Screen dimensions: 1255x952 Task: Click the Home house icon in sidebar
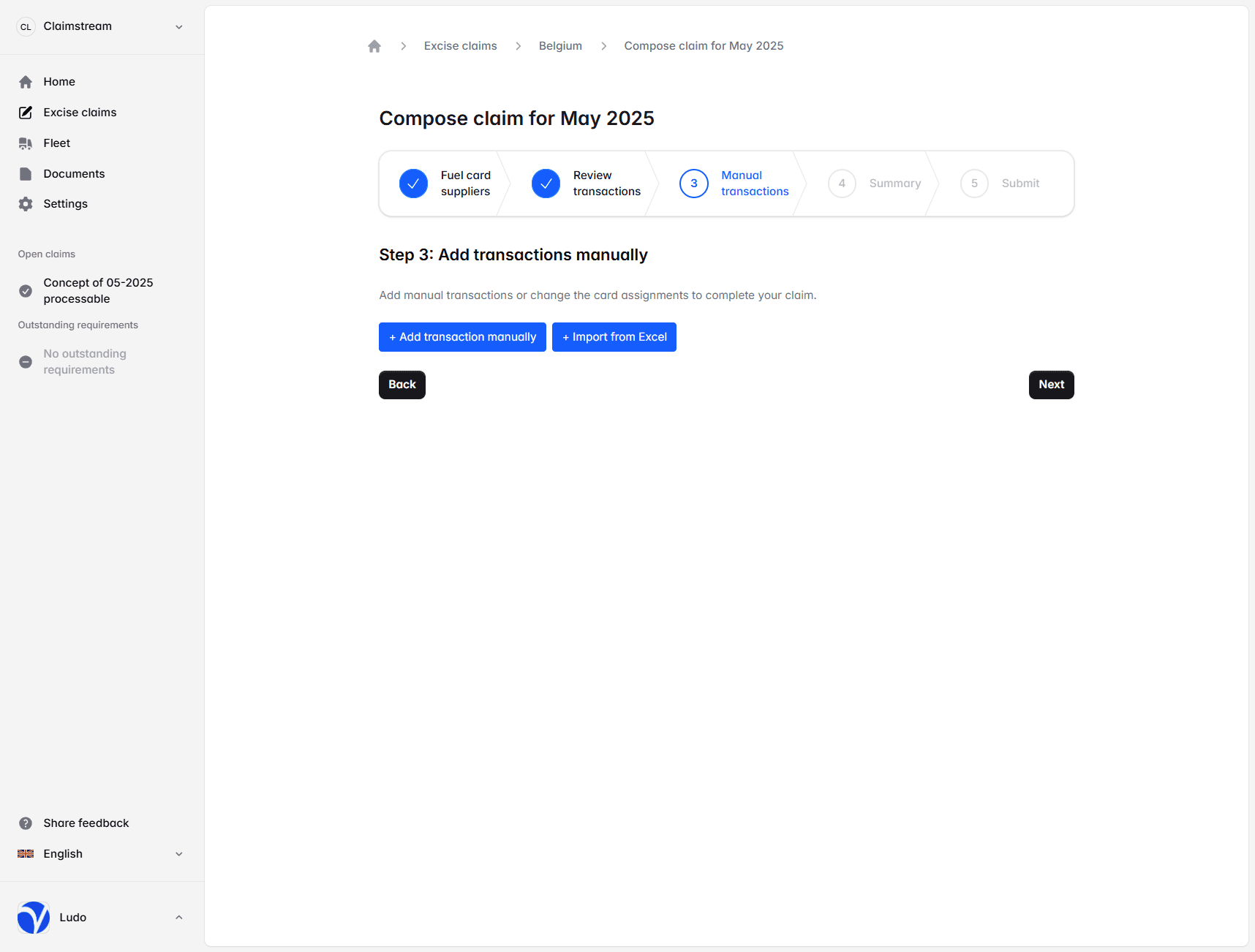[x=26, y=82]
